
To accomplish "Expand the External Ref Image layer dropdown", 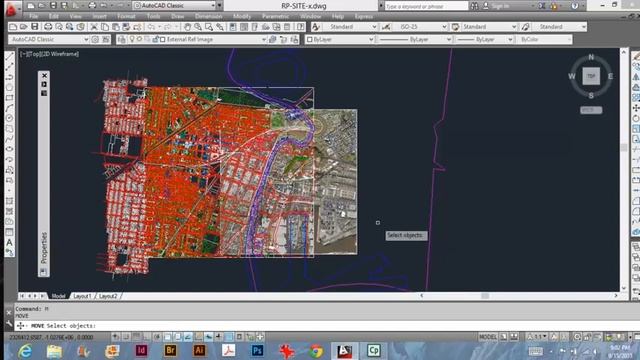I will pyautogui.click(x=263, y=40).
